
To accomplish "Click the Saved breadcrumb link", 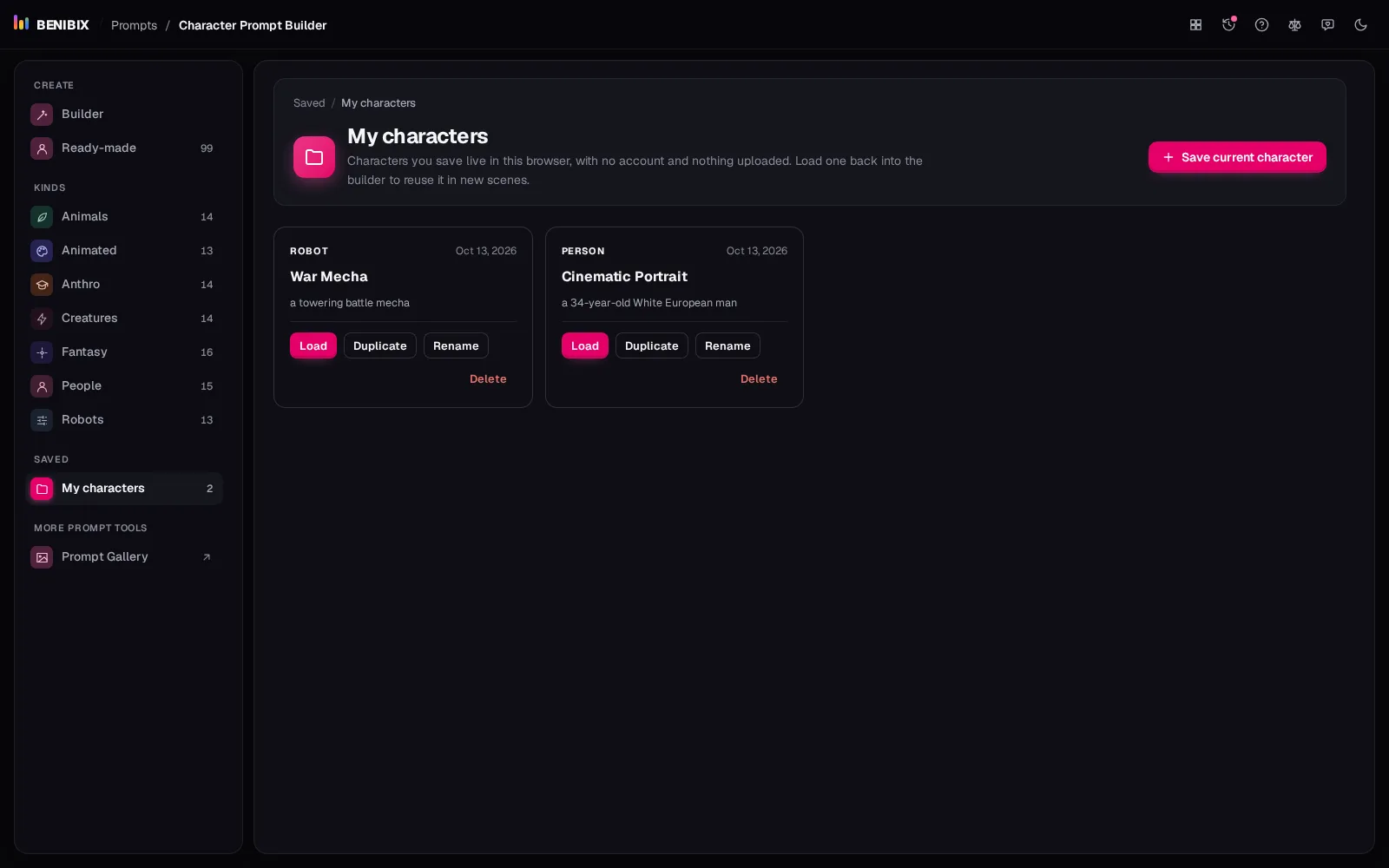I will (x=309, y=102).
